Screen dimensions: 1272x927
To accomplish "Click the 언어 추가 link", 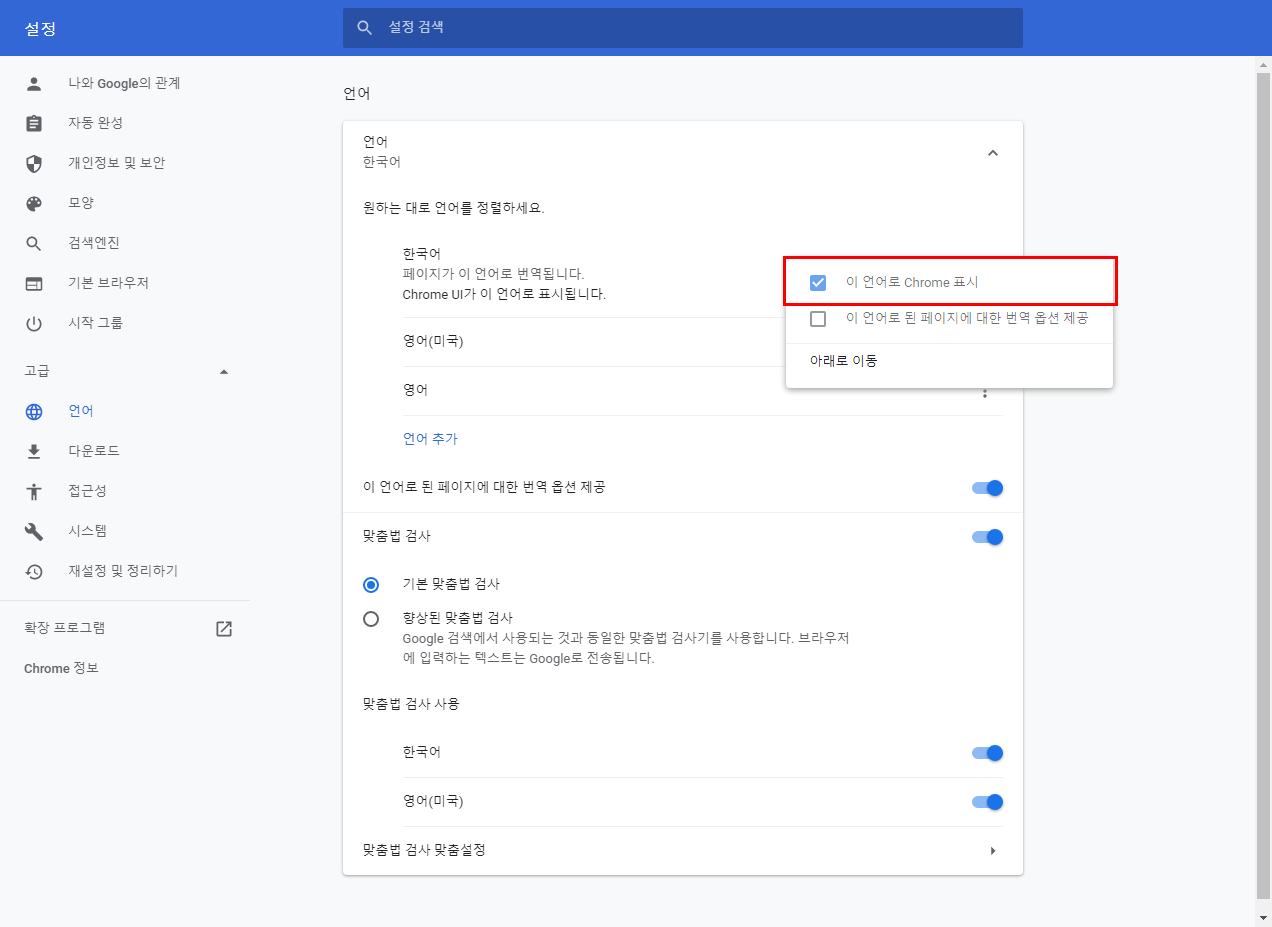I will tap(430, 439).
